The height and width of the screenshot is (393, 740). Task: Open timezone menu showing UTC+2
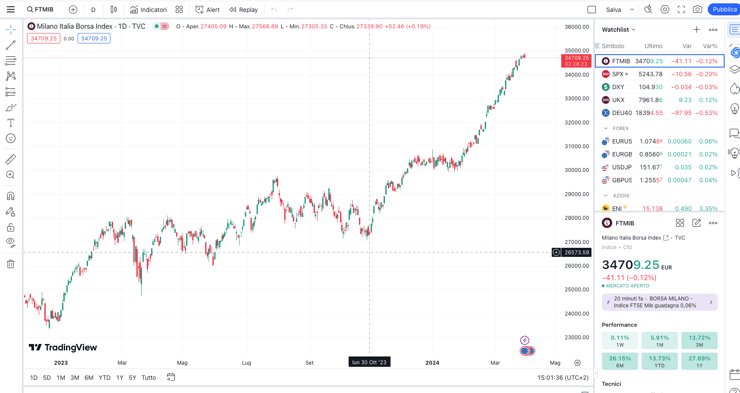[x=563, y=377]
